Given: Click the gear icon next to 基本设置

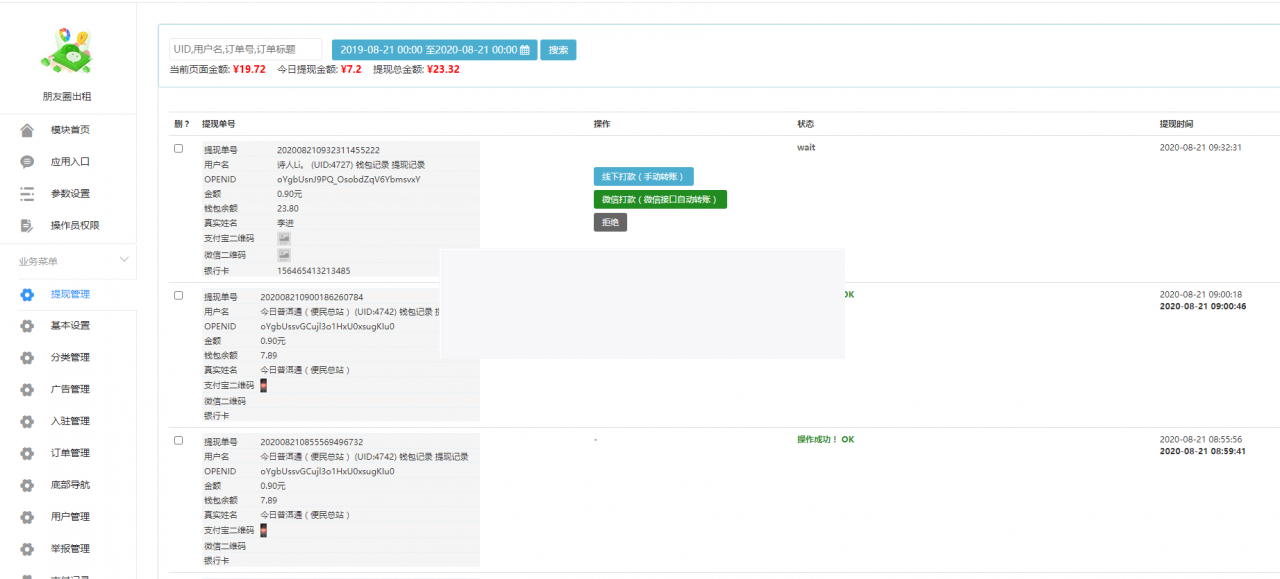Looking at the screenshot, I should (x=27, y=326).
